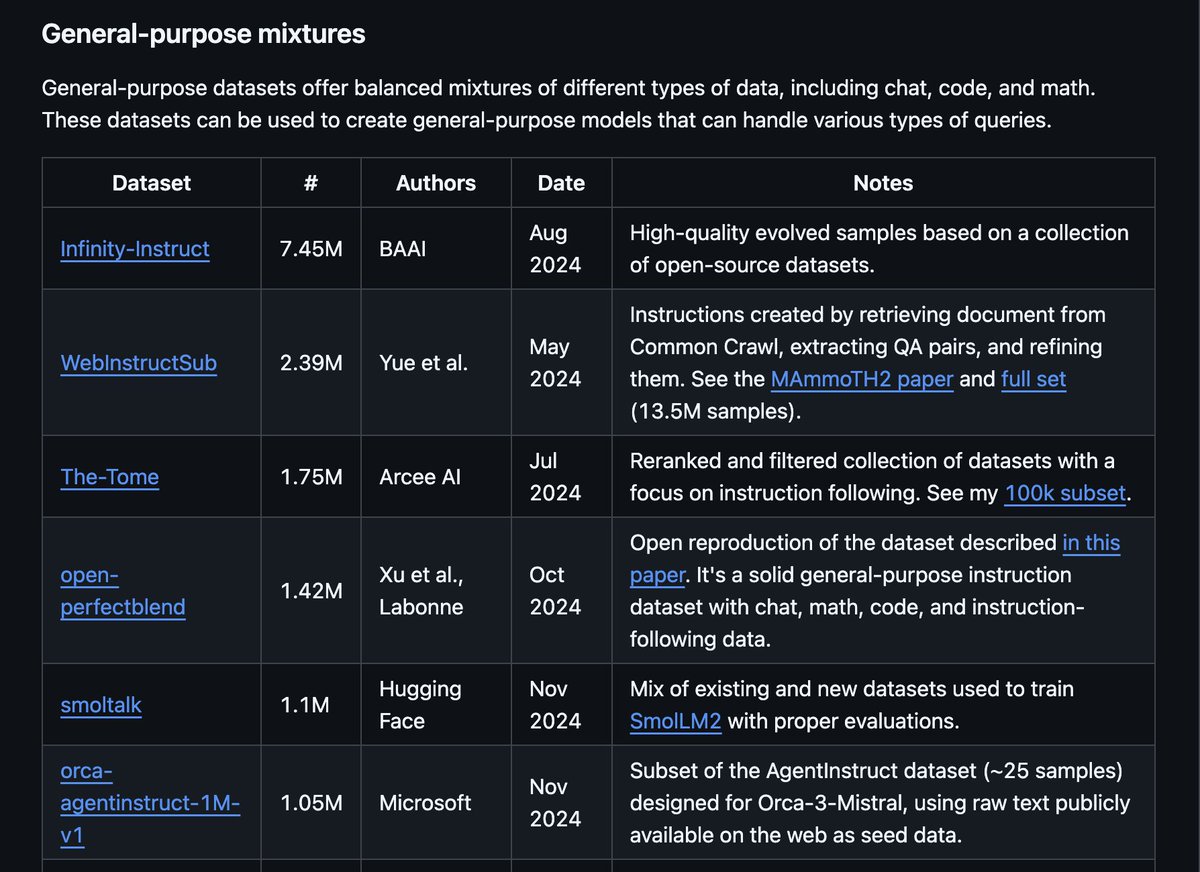
Task: Open the Infinity-Instruct dataset link
Action: click(135, 249)
